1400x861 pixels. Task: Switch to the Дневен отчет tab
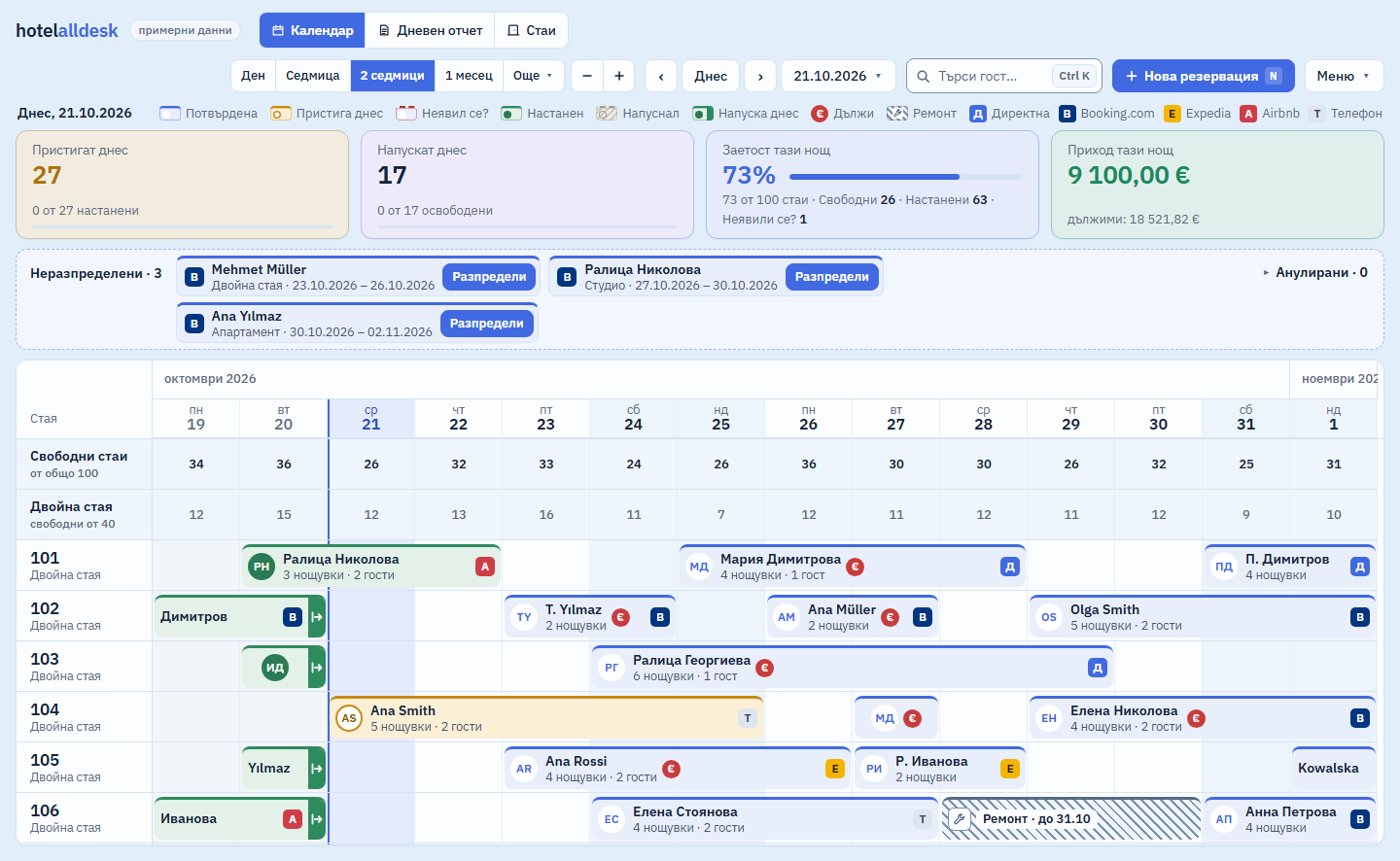(430, 30)
